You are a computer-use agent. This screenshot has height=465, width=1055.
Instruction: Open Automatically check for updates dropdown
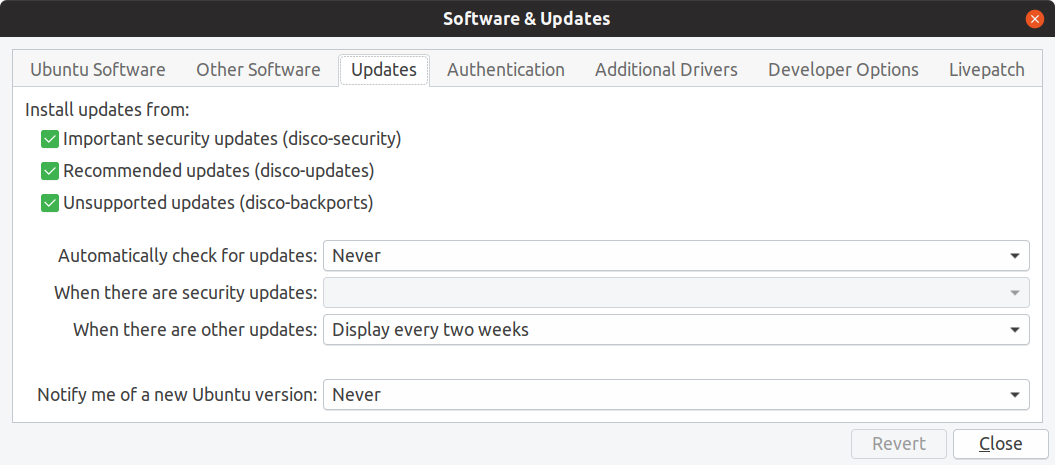click(676, 256)
